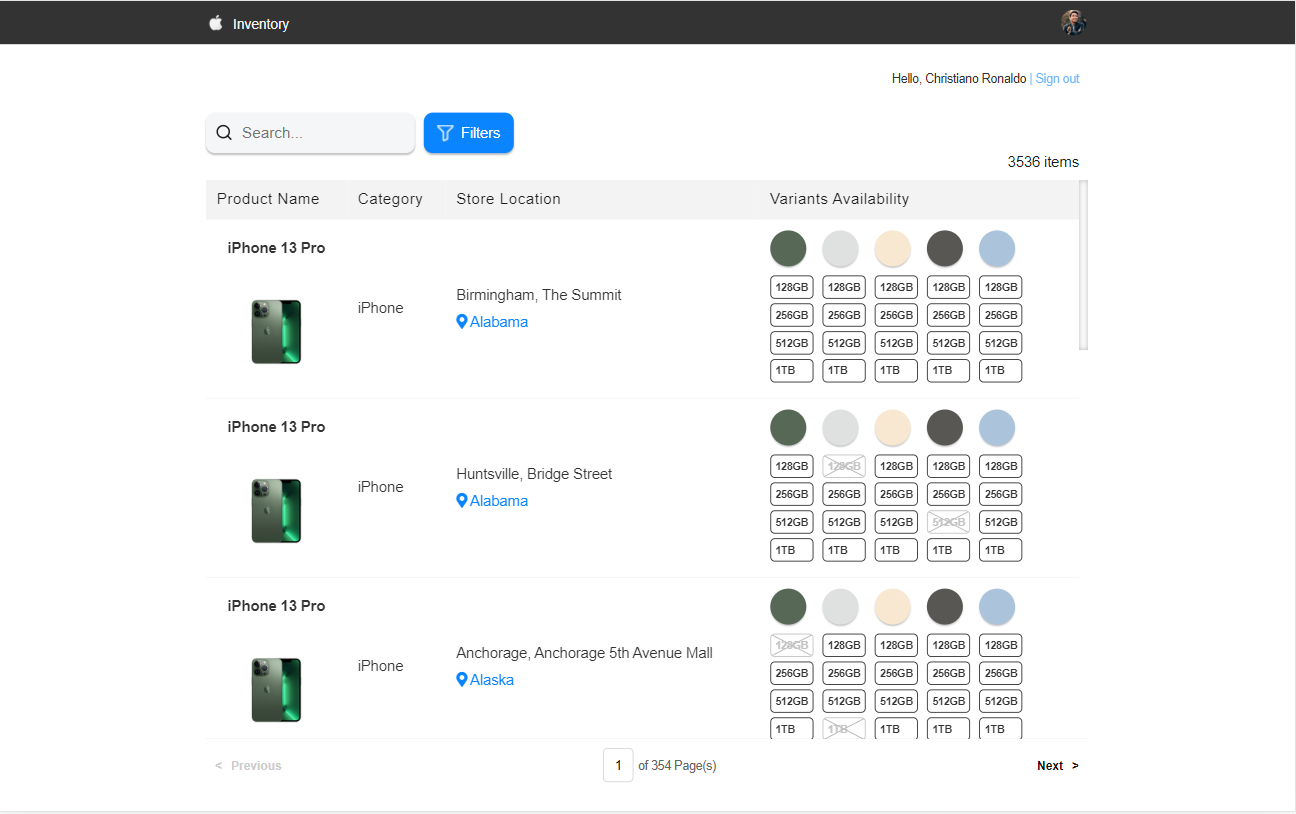Select the silver color swatch in Huntsville row
This screenshot has width=1296, height=814.
tap(840, 428)
